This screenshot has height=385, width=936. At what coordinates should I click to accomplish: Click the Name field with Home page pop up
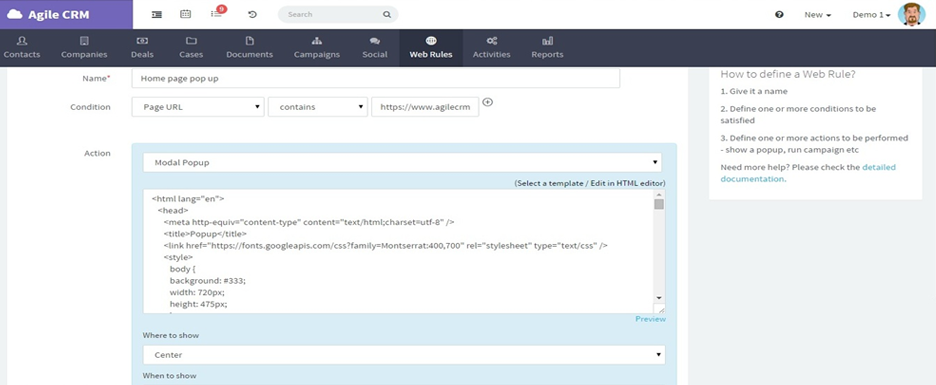click(x=375, y=78)
